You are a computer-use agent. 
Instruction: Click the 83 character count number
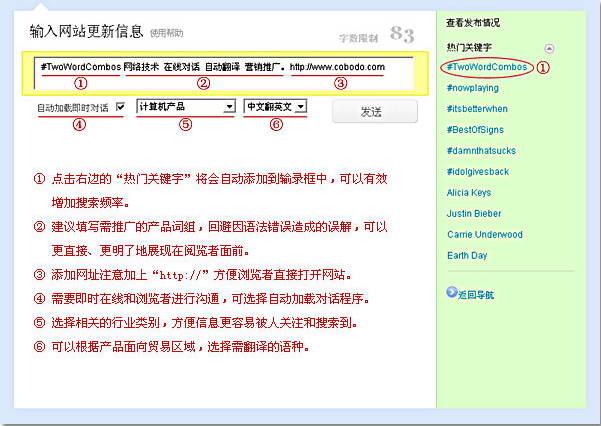[402, 35]
